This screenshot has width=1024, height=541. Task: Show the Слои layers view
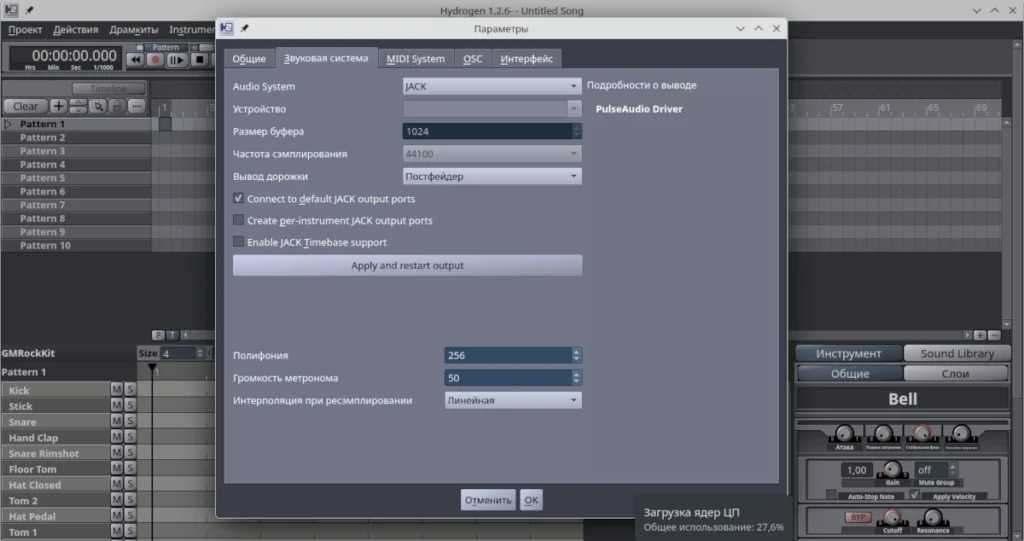coord(955,374)
